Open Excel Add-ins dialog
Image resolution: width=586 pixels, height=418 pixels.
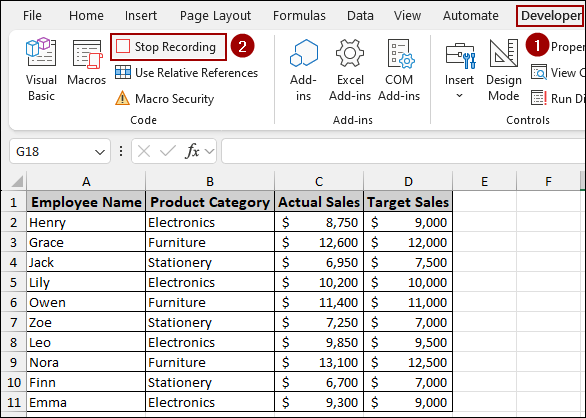pos(350,69)
